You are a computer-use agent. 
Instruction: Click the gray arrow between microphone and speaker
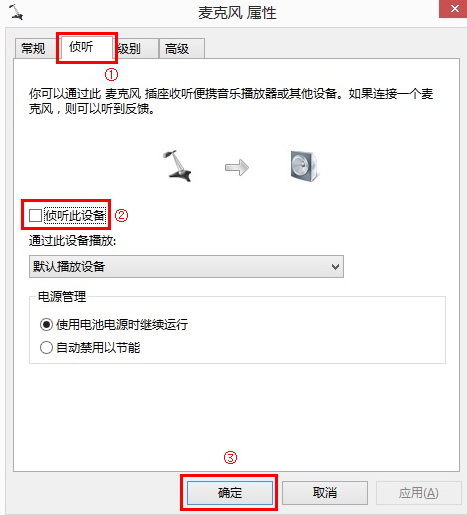point(237,167)
